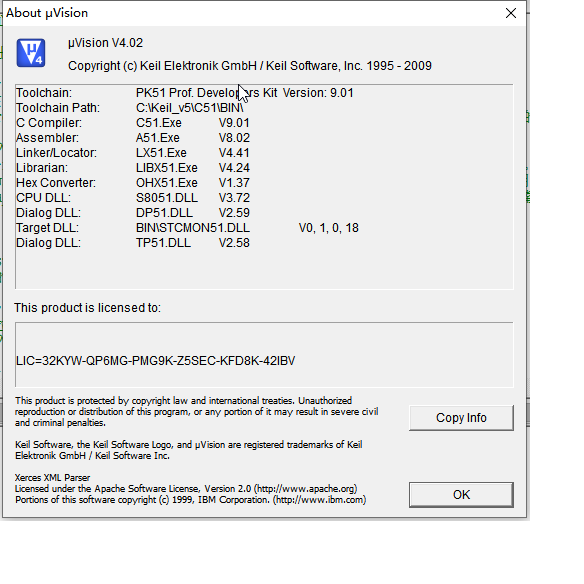Click the 'Linker/Locator:' label
The width and height of the screenshot is (584, 584).
pos(56,153)
